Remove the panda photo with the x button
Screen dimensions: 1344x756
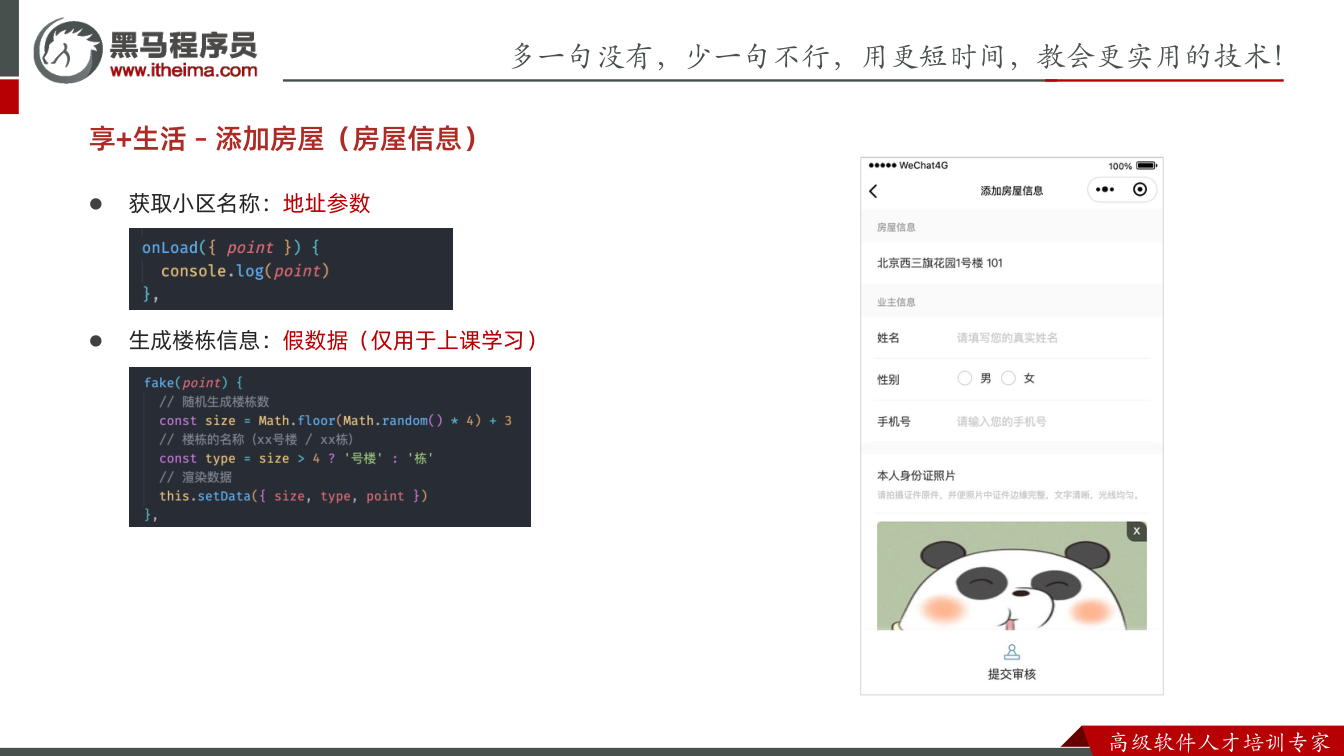tap(1136, 531)
